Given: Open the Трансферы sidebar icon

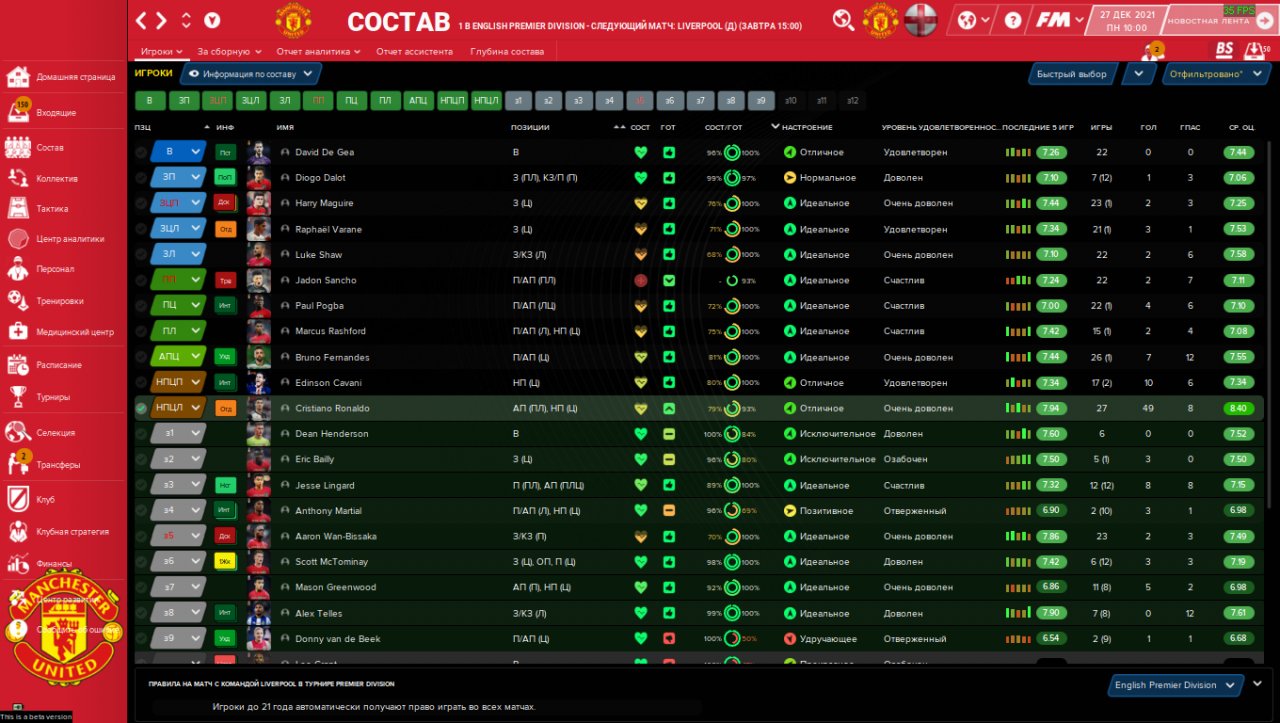Looking at the screenshot, I should [x=18, y=463].
